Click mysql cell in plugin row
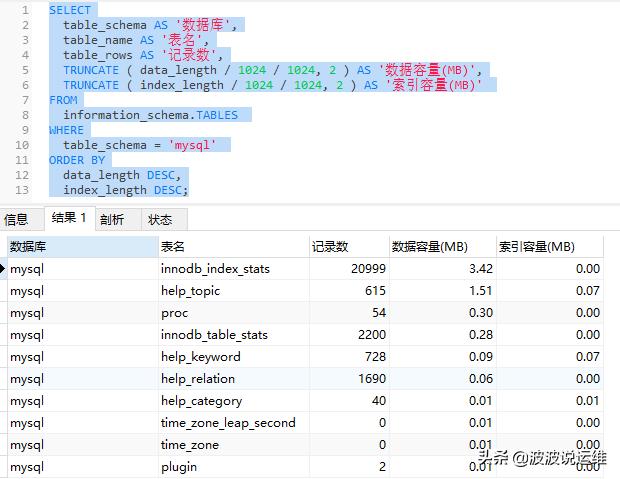Image resolution: width=620 pixels, height=479 pixels. [83, 467]
